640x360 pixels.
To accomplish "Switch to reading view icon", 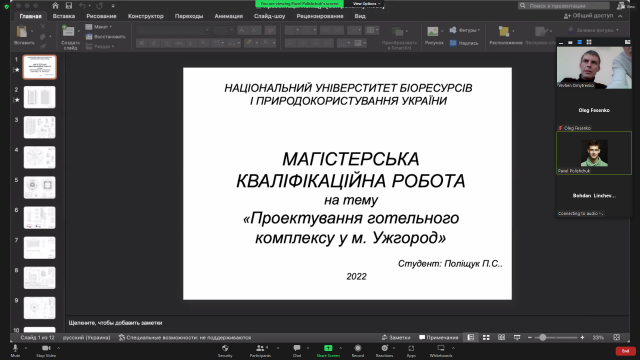I will click(502, 338).
